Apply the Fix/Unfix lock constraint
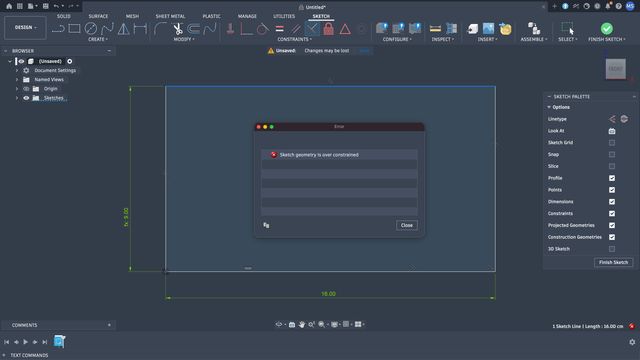Screen dimensions: 640x360 click(329, 29)
